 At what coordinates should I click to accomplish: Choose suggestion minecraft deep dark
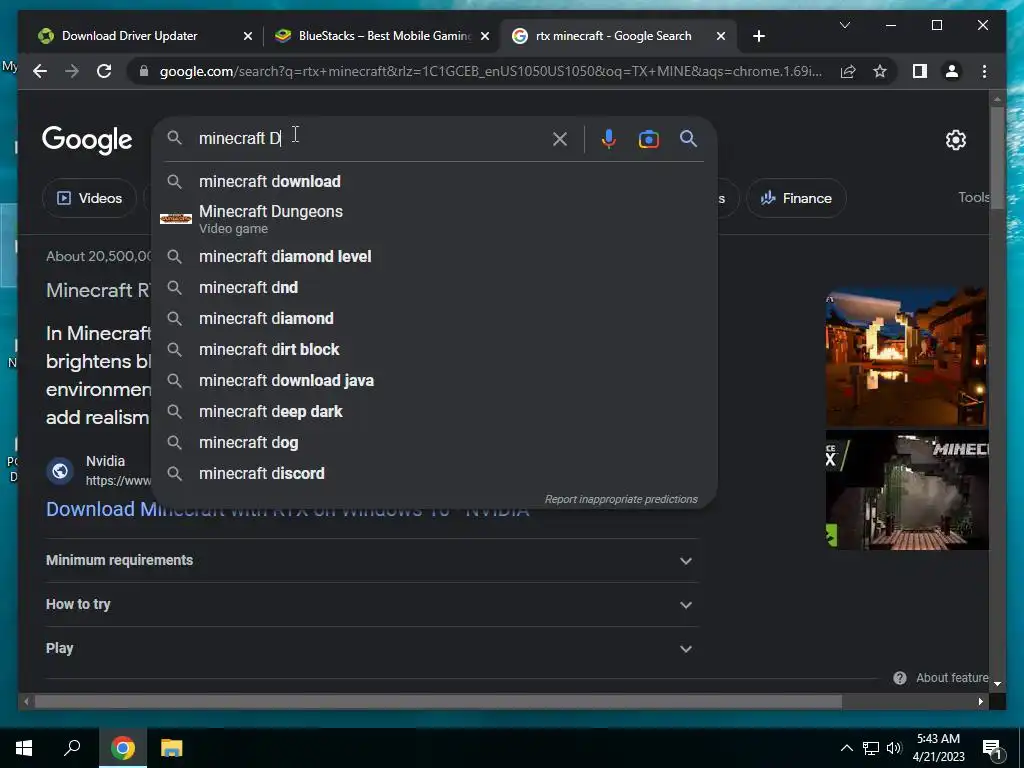[434, 411]
